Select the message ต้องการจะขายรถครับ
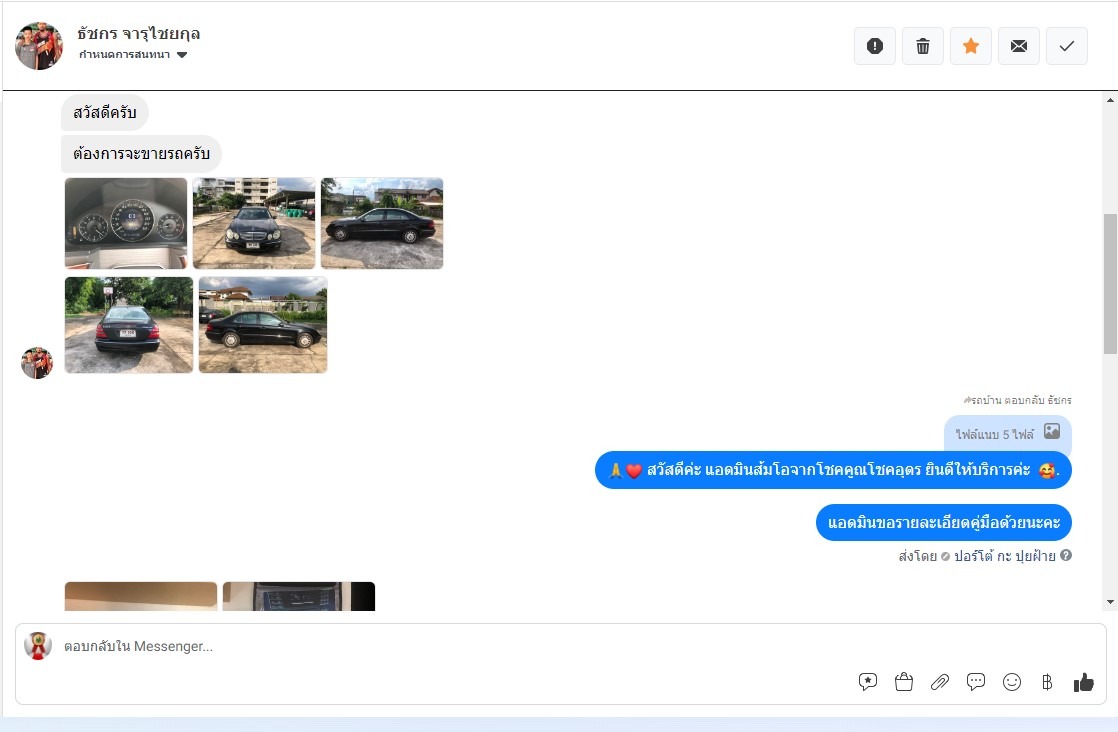Viewport: 1118px width, 732px height. pyautogui.click(x=141, y=153)
